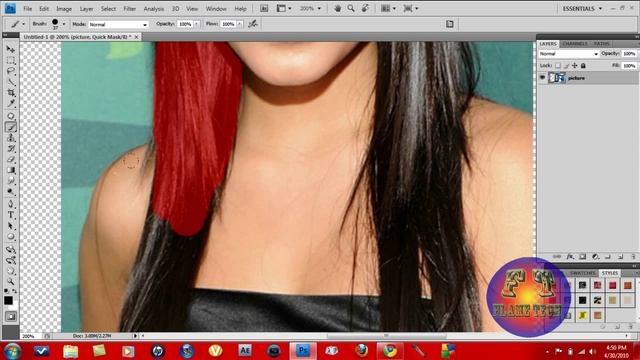Select the Crop tool
This screenshot has width=640, height=360.
pos(11,93)
